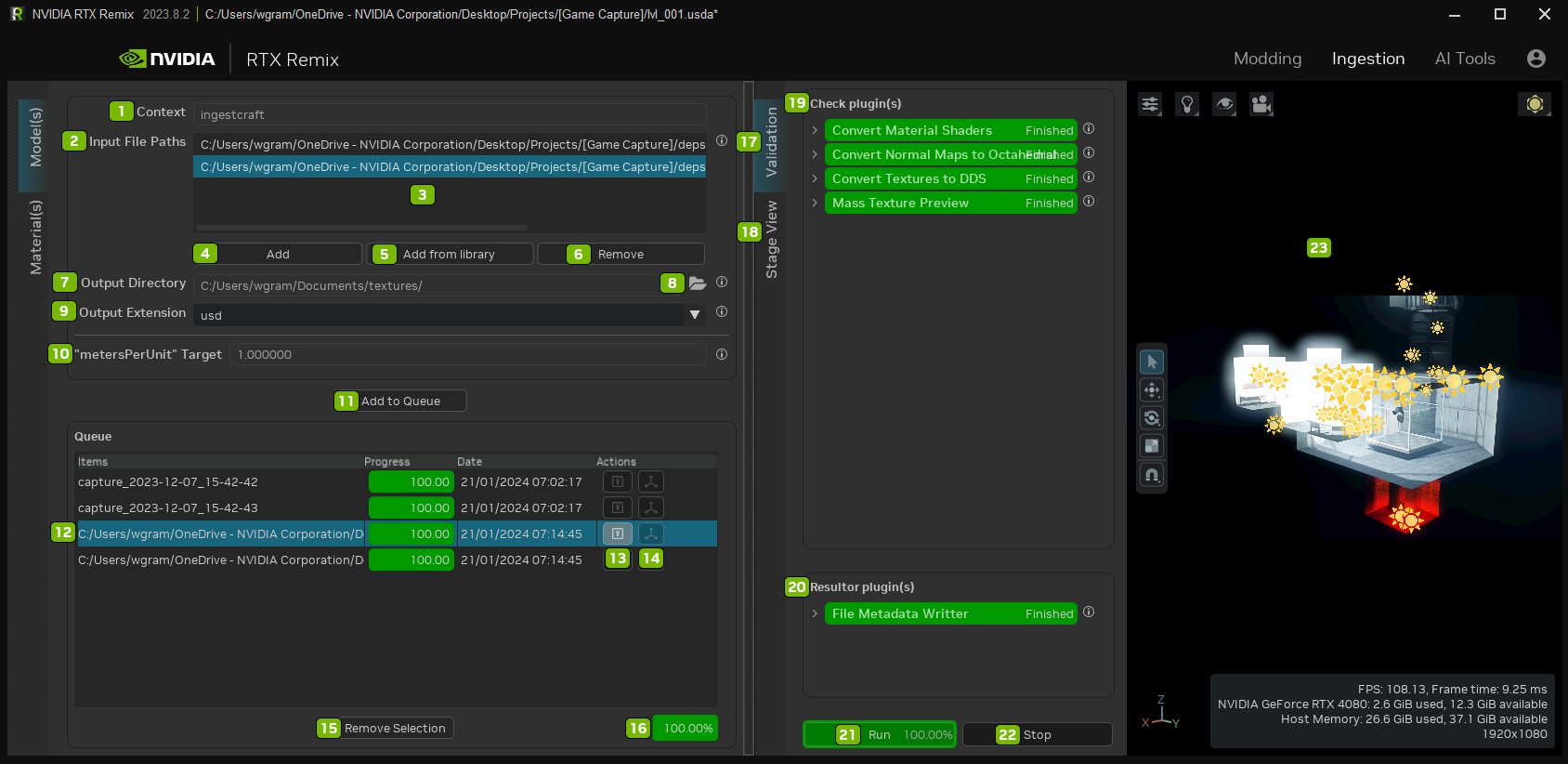Click the overall queue 100.00% progress bar
Screen dimensions: 1568x764
pyautogui.click(x=686, y=728)
